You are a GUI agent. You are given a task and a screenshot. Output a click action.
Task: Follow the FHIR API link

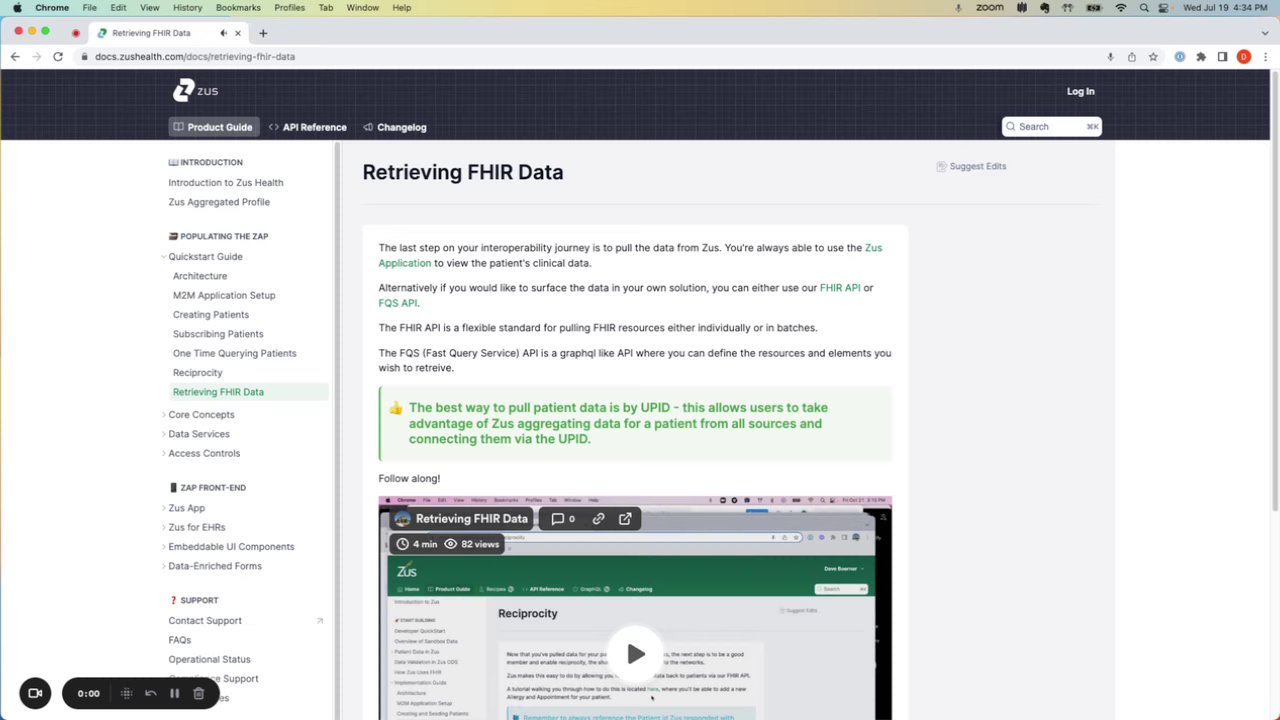(x=840, y=288)
